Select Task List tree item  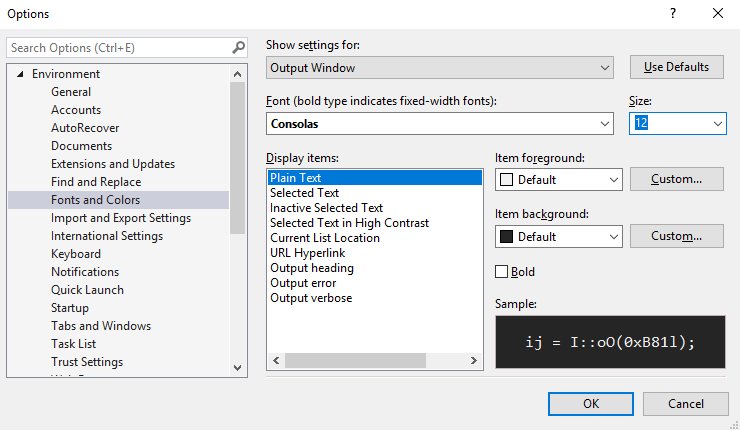73,344
